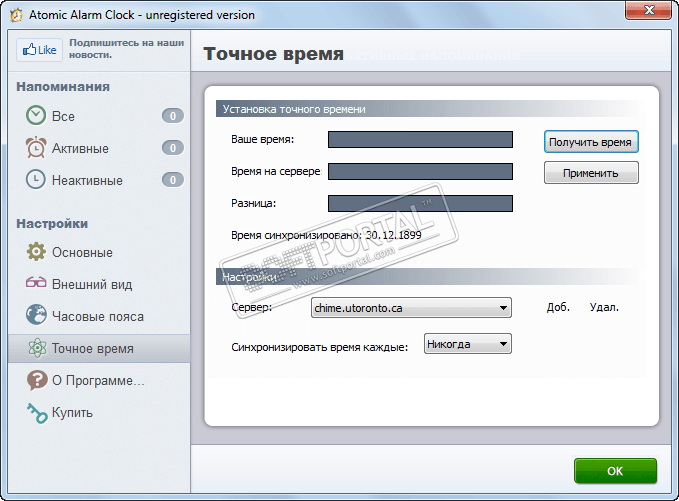Click the count badge next to Все
This screenshot has height=501, width=679.
[173, 116]
